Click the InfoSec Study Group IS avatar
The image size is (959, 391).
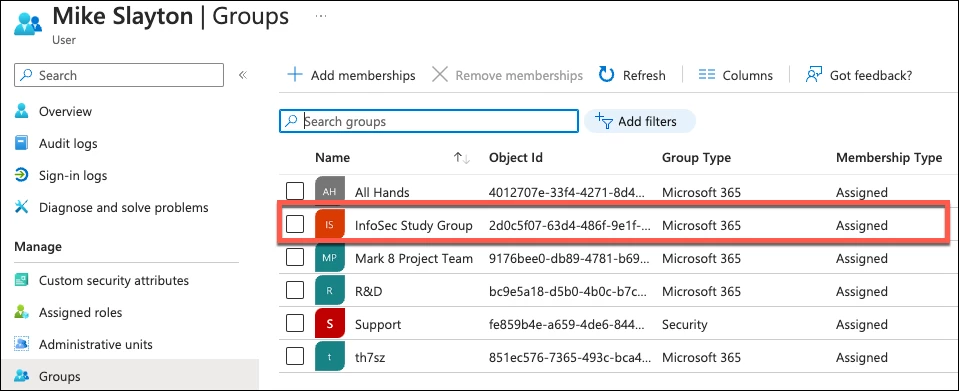pyautogui.click(x=330, y=225)
